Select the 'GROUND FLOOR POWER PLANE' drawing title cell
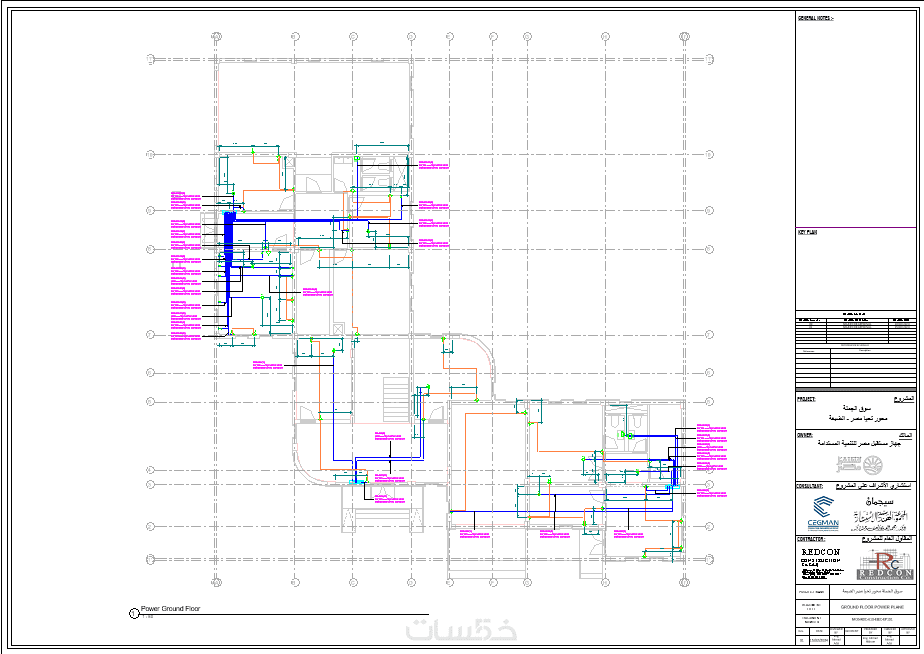The height and width of the screenshot is (654, 924). click(x=872, y=606)
